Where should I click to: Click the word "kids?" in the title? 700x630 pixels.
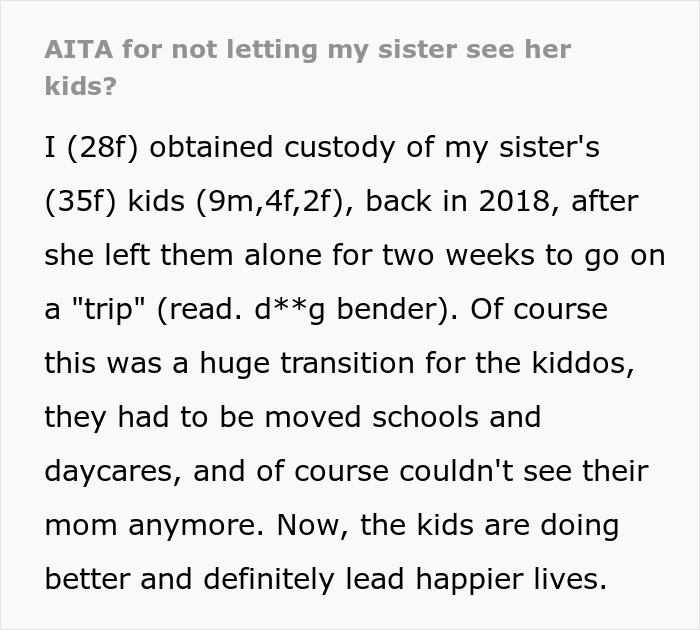(x=80, y=86)
